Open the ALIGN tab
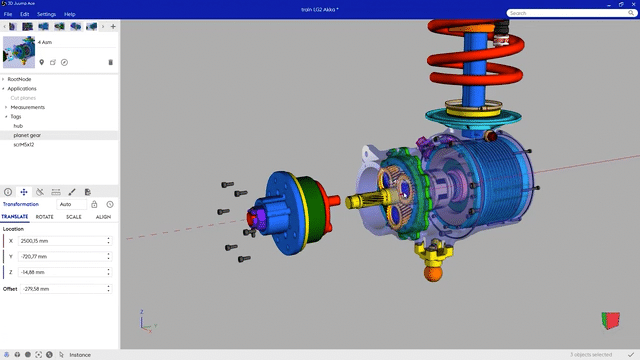 103,217
